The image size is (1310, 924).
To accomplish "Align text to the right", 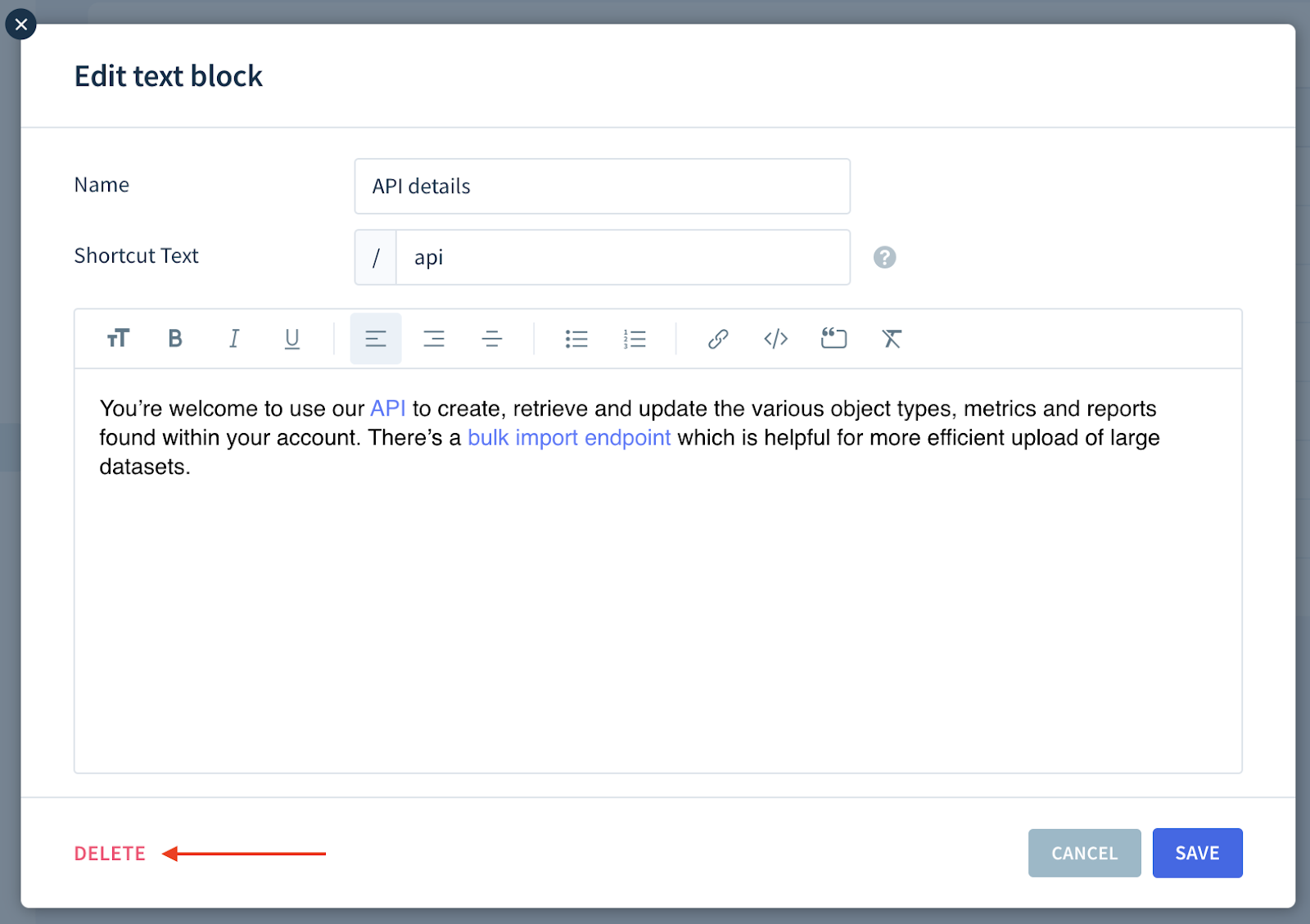I will click(434, 338).
